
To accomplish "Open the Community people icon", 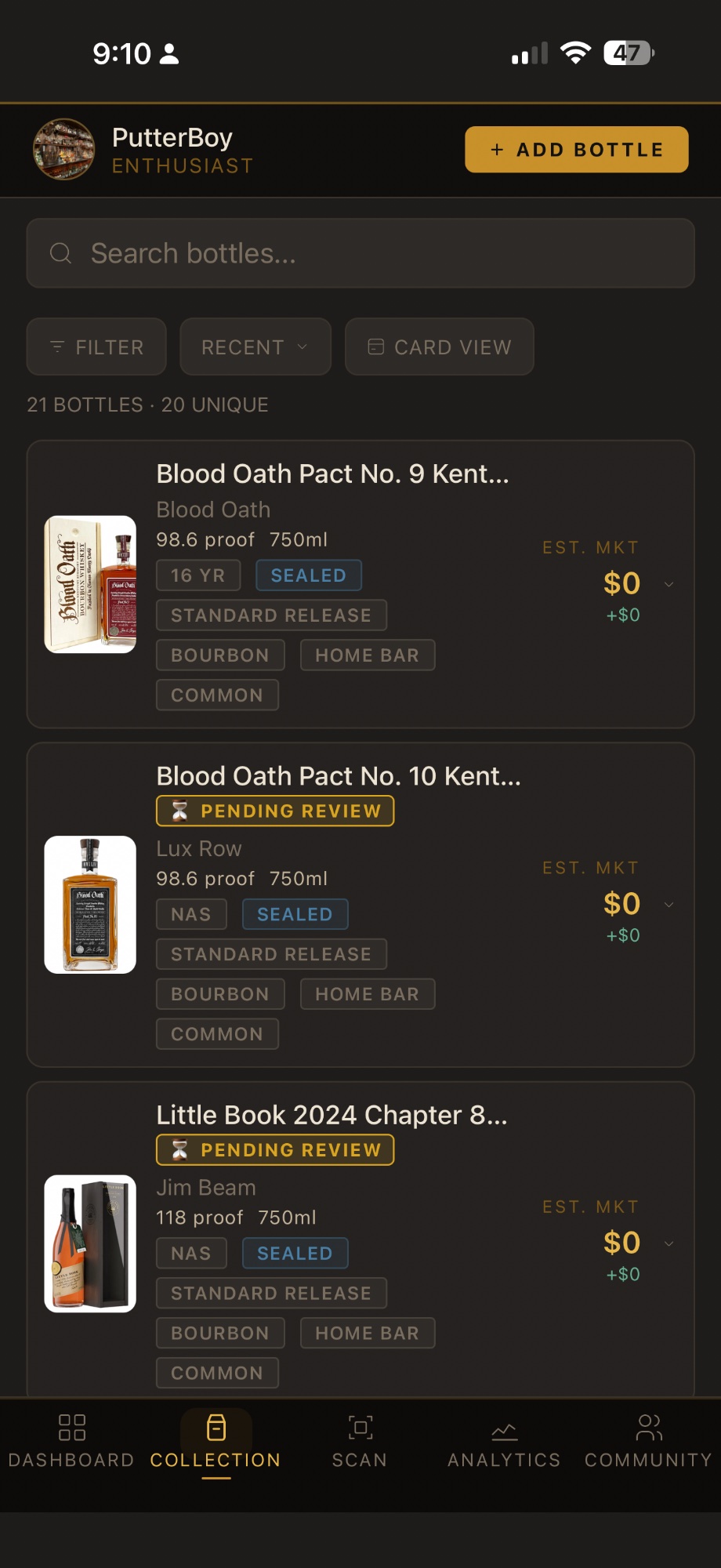I will click(x=649, y=1427).
